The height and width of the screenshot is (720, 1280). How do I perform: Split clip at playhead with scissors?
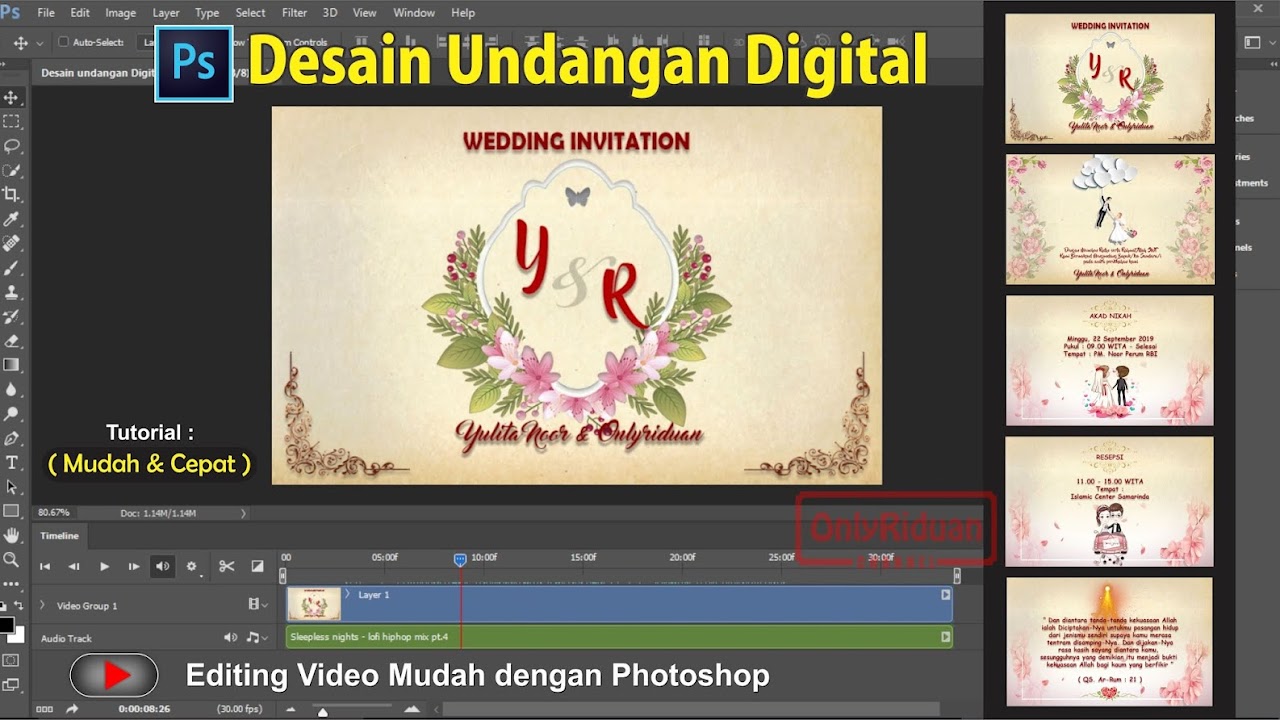(x=227, y=566)
